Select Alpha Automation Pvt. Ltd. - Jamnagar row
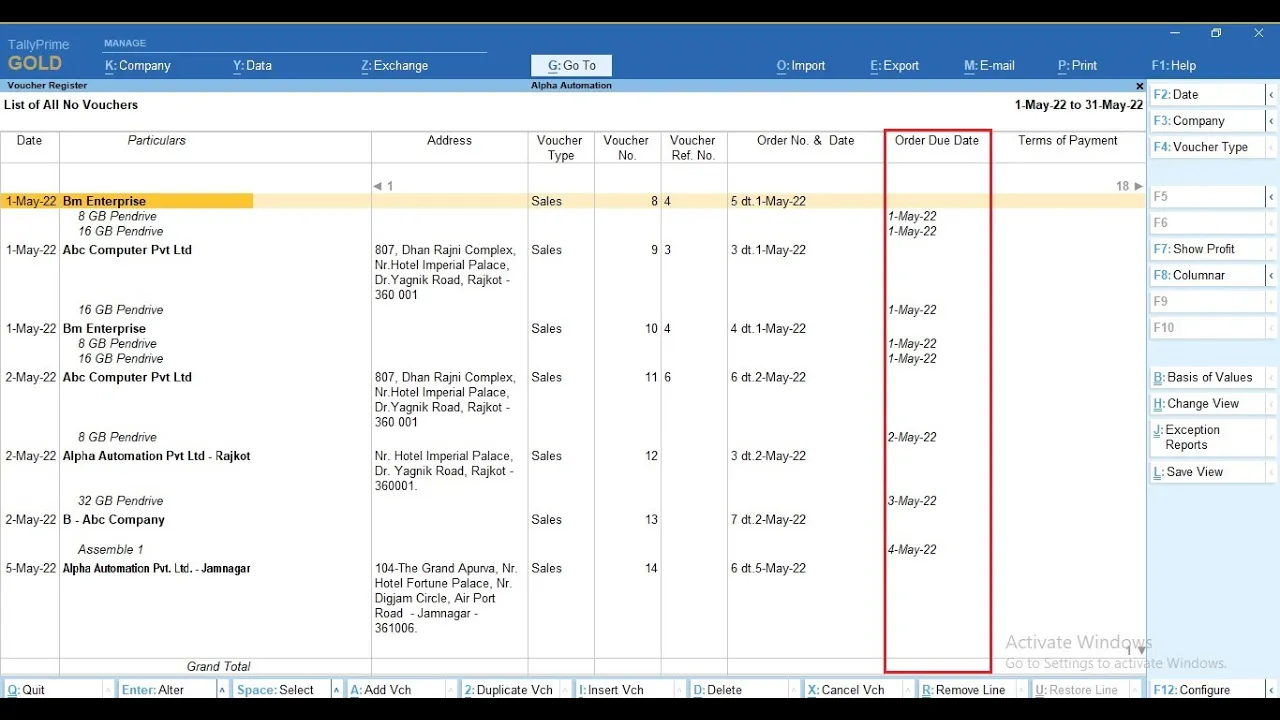The height and width of the screenshot is (720, 1280). pyautogui.click(x=573, y=569)
